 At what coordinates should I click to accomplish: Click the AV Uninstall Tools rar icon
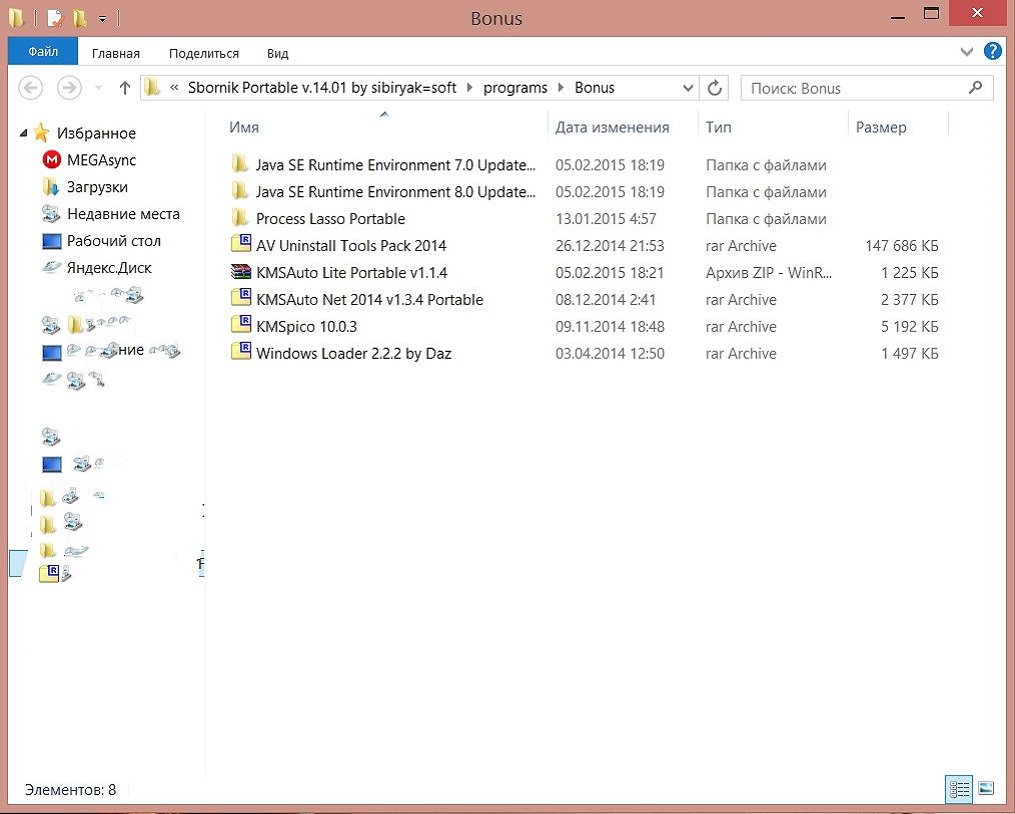(x=241, y=244)
